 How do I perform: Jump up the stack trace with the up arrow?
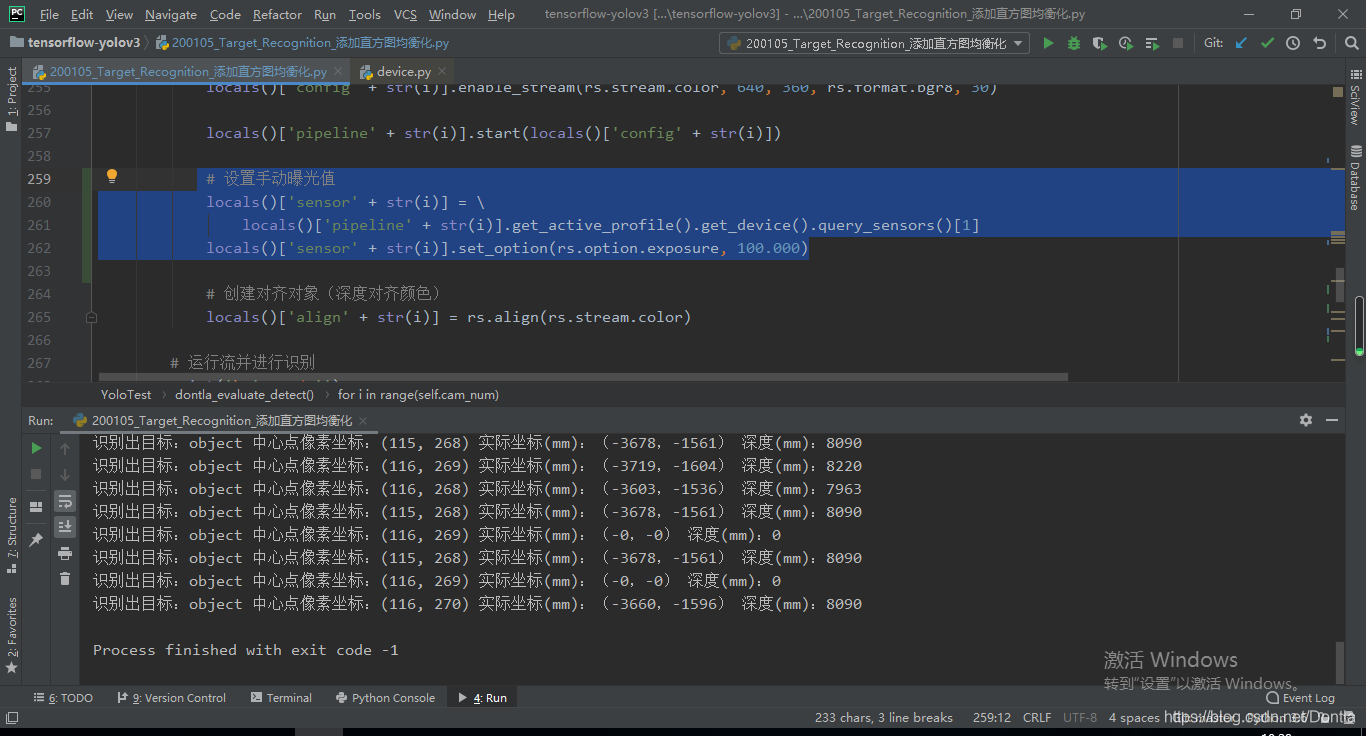(65, 448)
